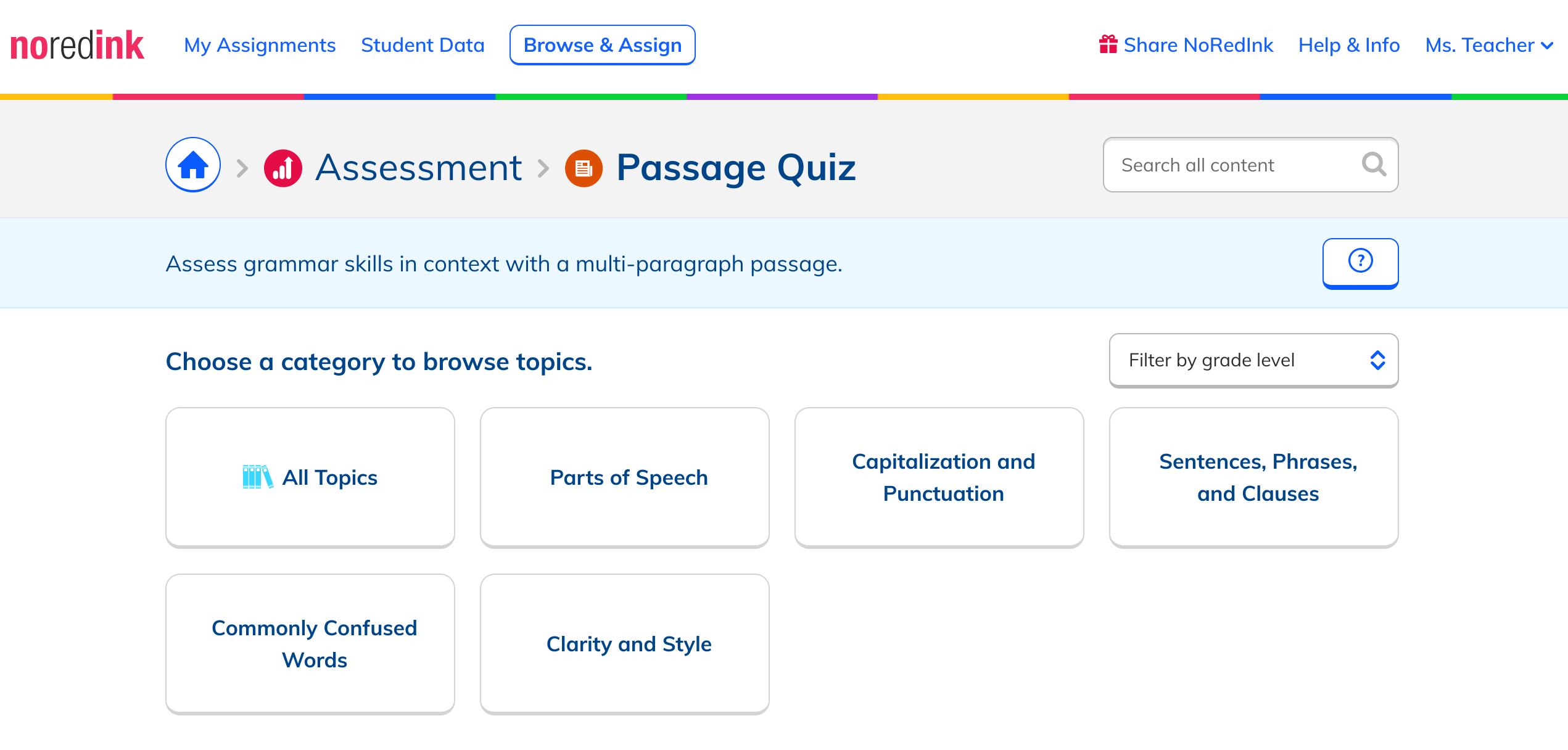Open the question mark help button

[x=1360, y=263]
